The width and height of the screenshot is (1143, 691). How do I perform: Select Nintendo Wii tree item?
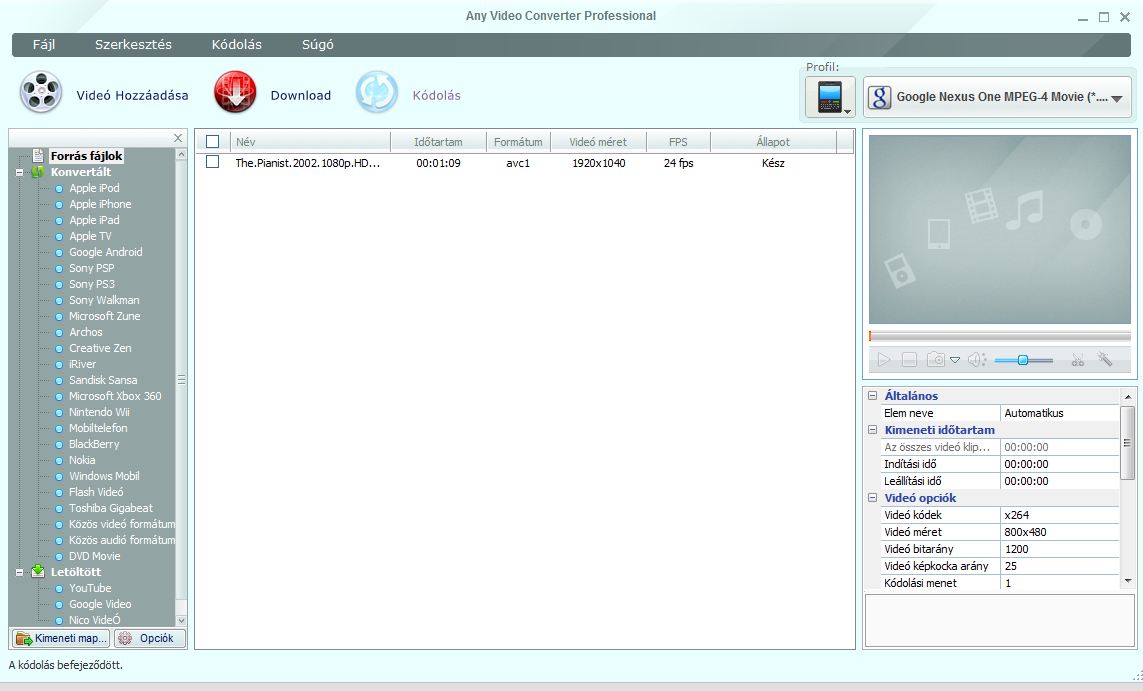click(99, 413)
